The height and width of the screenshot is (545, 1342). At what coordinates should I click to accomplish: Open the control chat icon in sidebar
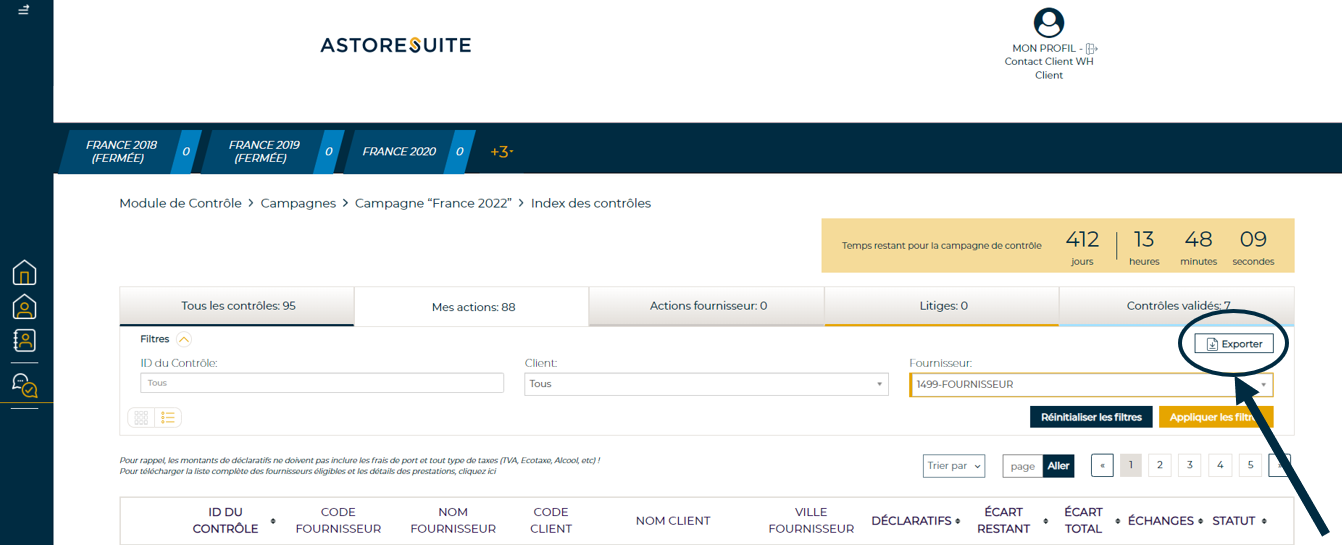tap(24, 384)
